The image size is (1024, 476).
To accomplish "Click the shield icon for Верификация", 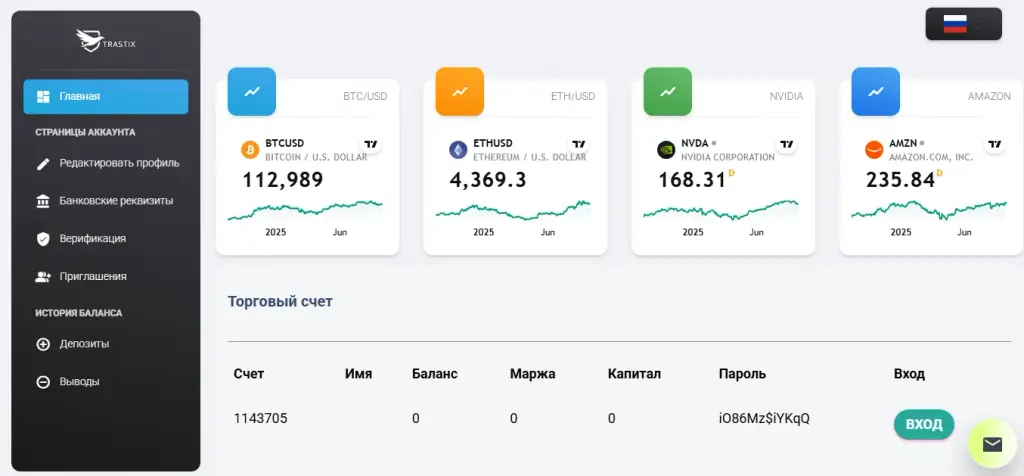I will [43, 239].
